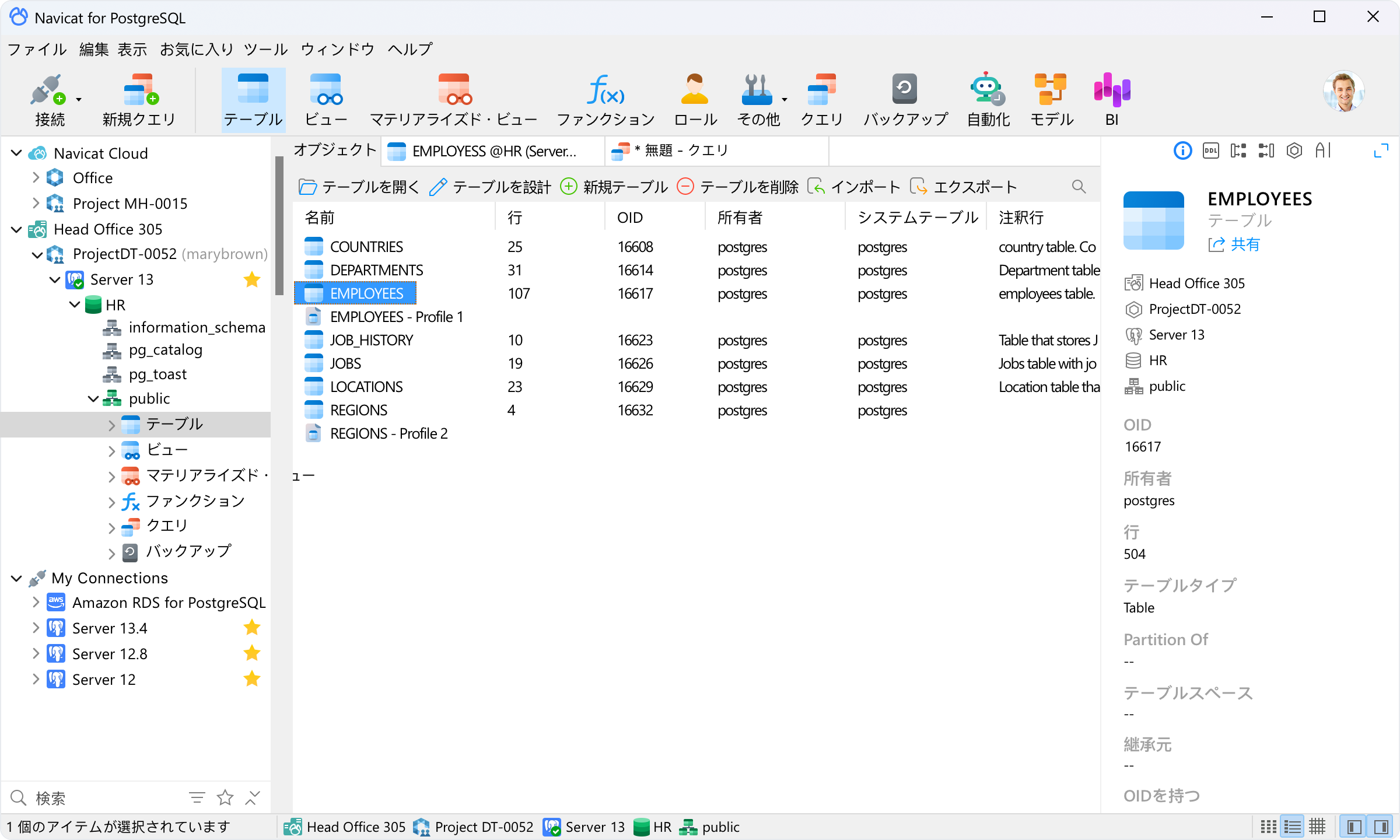Viewport: 1400px width, 840px height.
Task: Click the LOCATIONS table row
Action: point(696,387)
